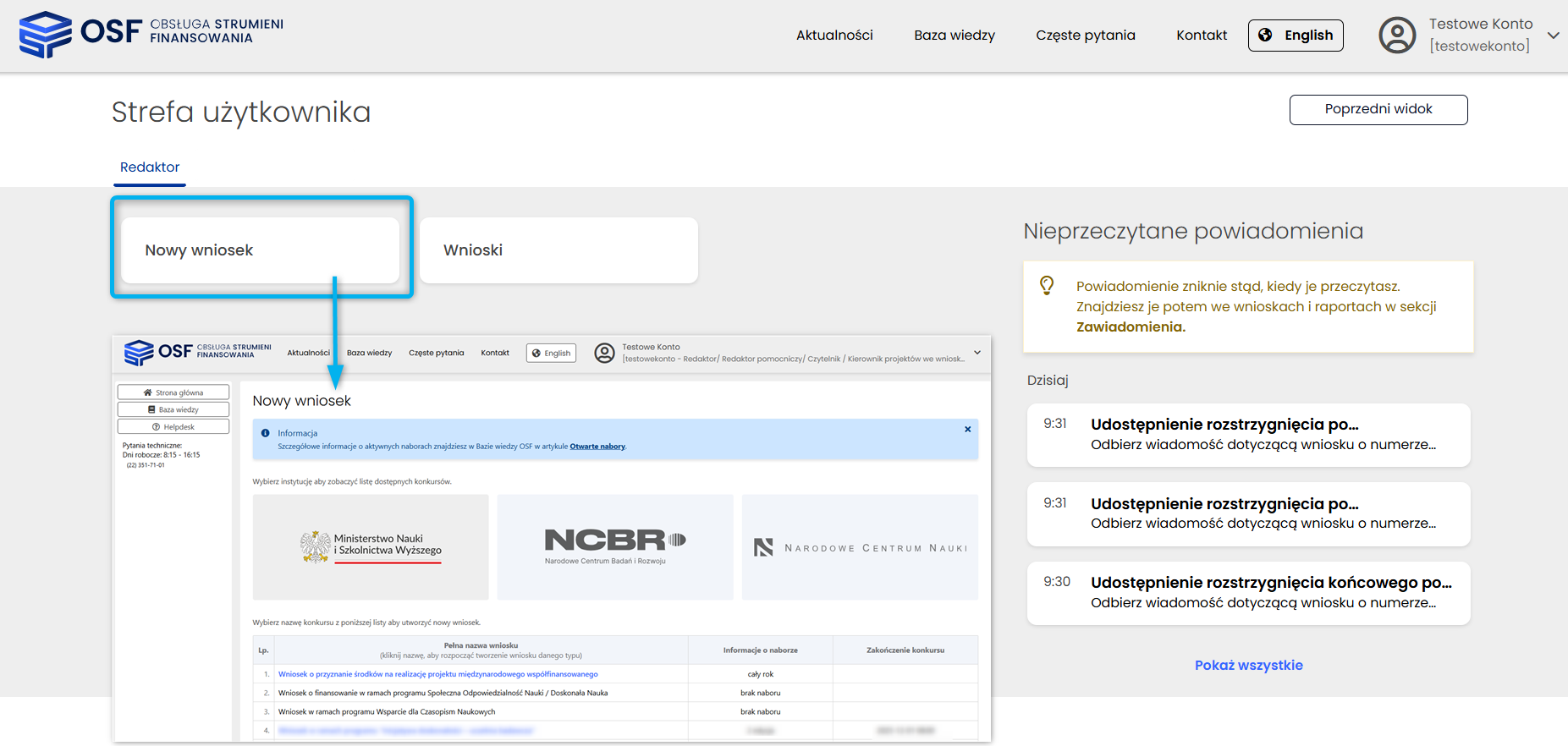
Task: Open the Aktualności page from the top menu
Action: tap(834, 36)
